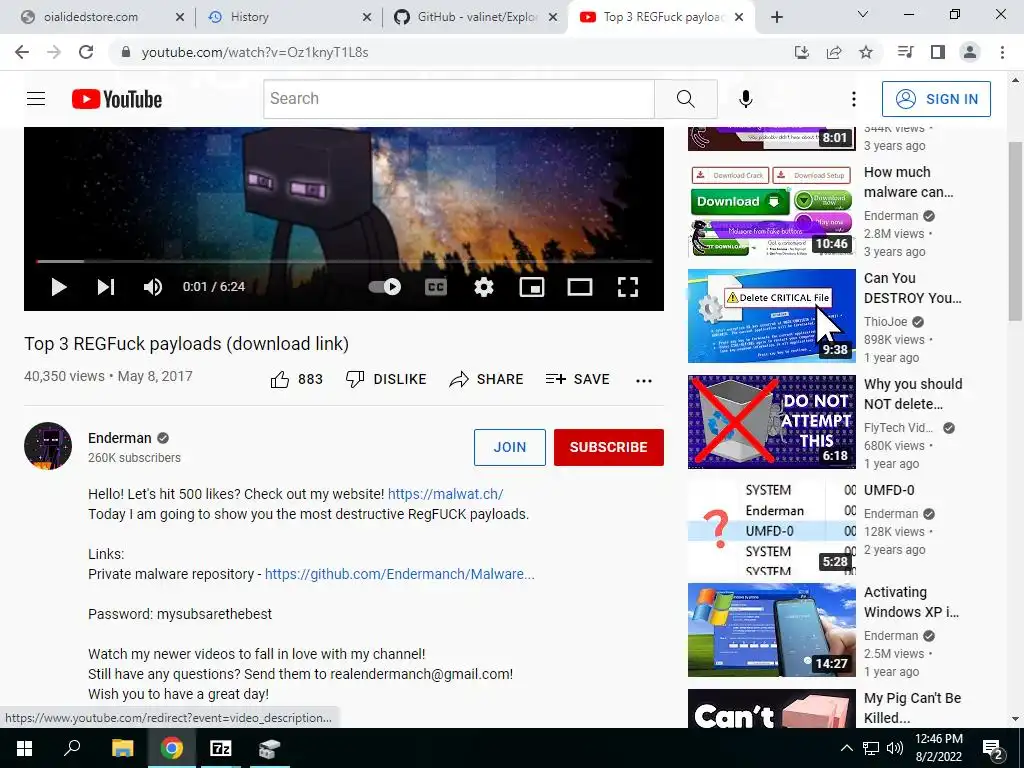Mute the video volume speaker icon
The width and height of the screenshot is (1024, 768).
coord(153,287)
